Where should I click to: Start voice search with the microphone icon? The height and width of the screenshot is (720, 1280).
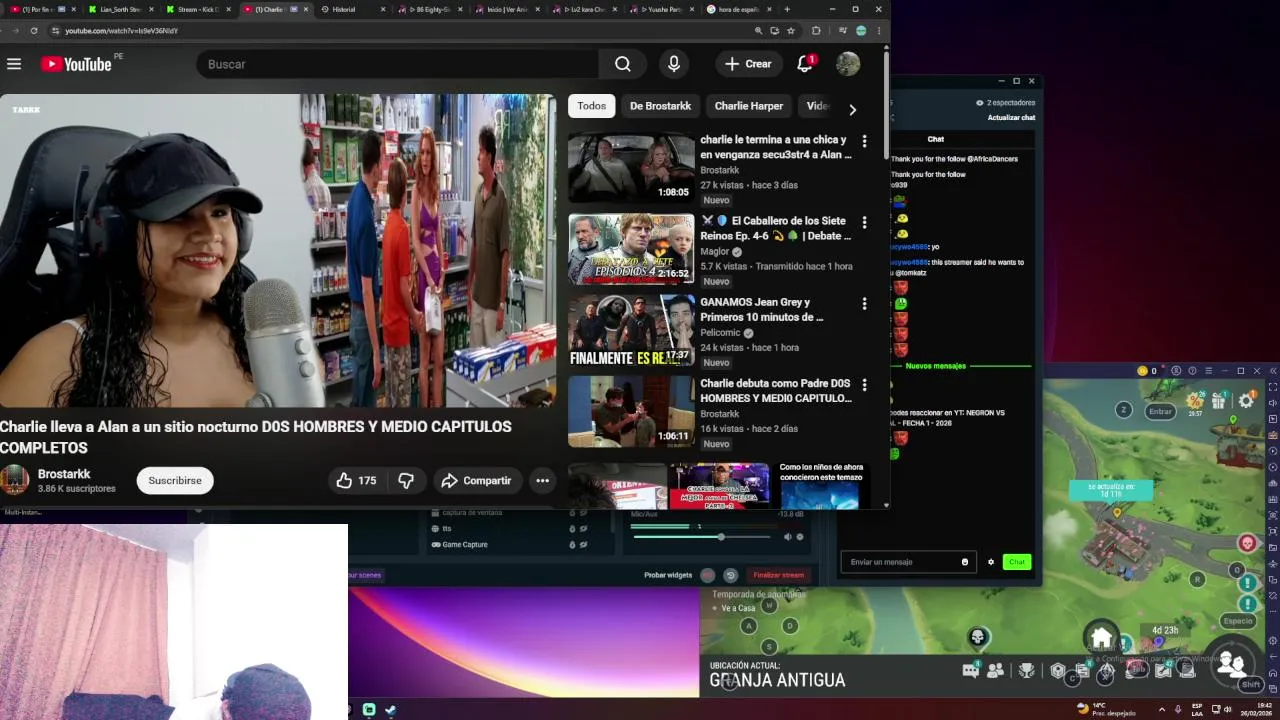point(674,64)
